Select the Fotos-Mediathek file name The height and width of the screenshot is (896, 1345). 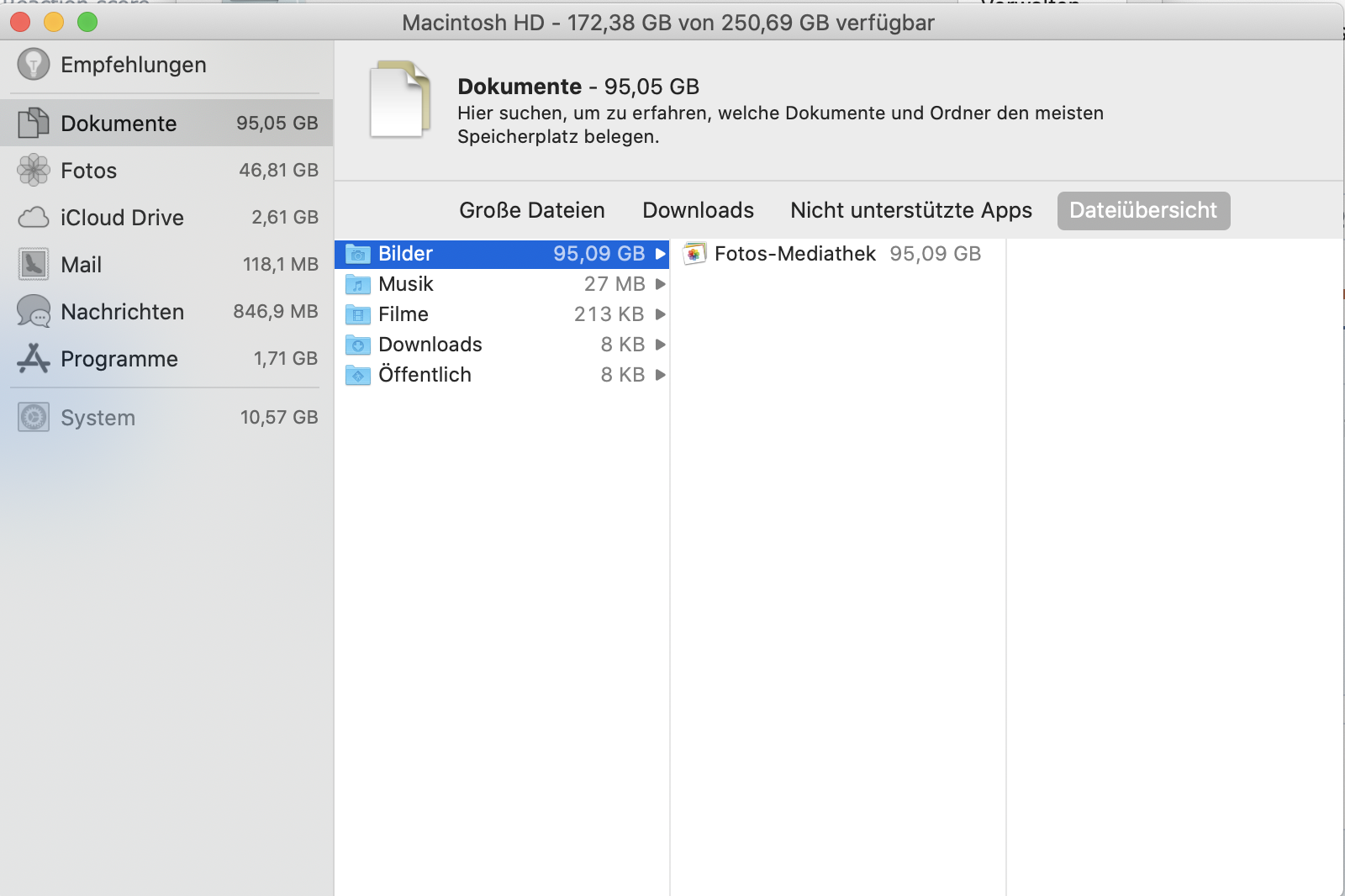(x=795, y=254)
